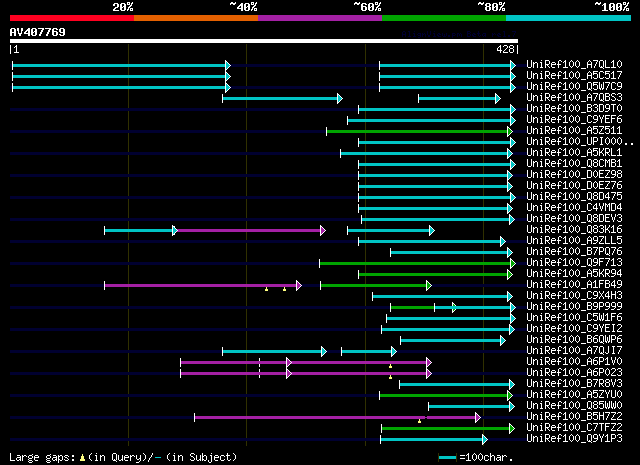
Task: Open hit UniRef100_UPI000..
Action: point(580,141)
